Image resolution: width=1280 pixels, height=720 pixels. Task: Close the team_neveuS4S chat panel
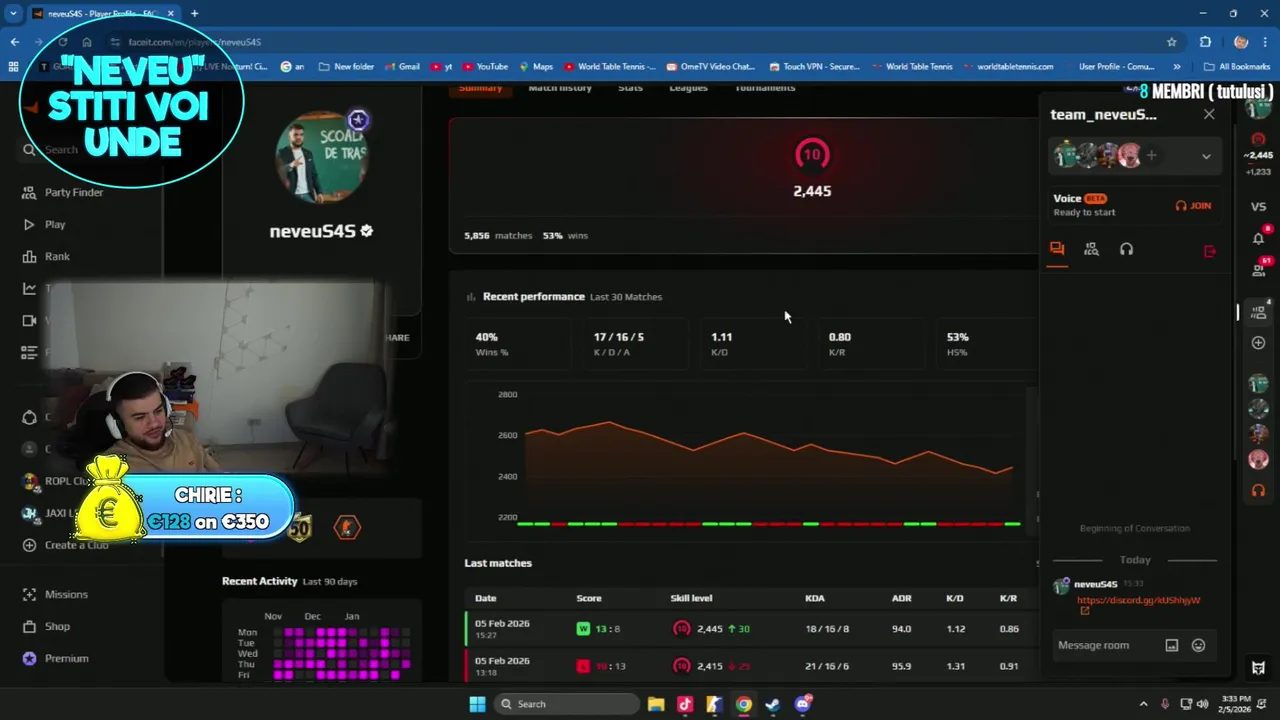click(1209, 114)
